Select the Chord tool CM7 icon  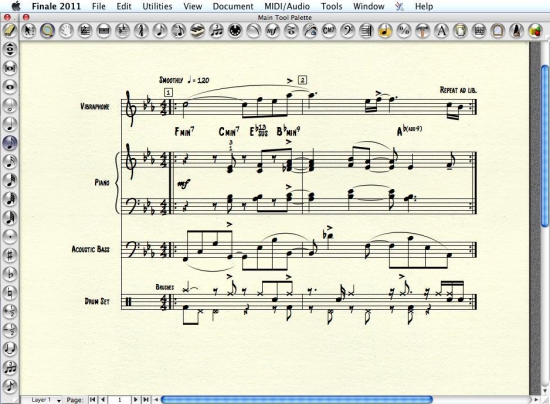pos(329,31)
